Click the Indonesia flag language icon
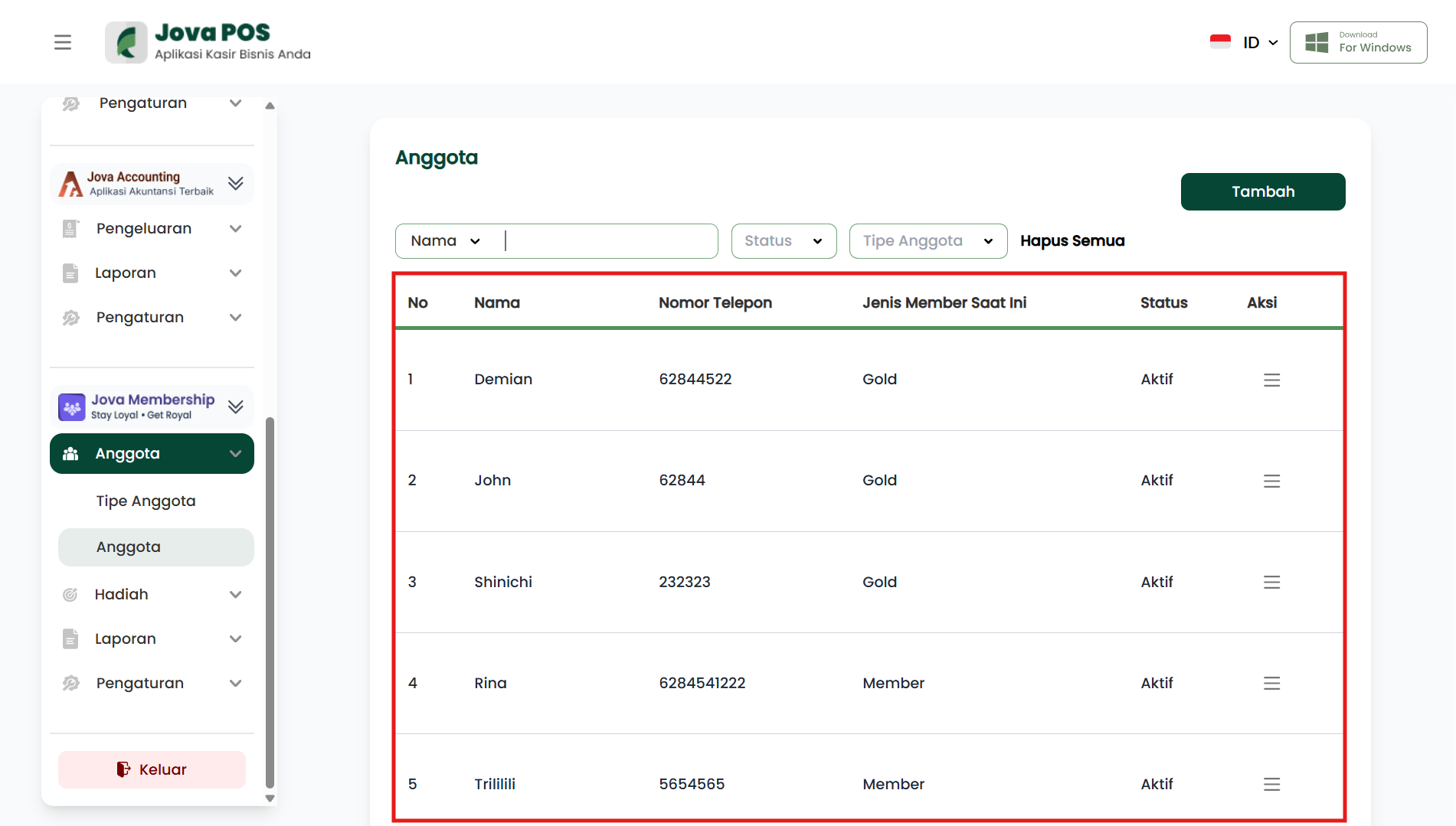 1220,42
